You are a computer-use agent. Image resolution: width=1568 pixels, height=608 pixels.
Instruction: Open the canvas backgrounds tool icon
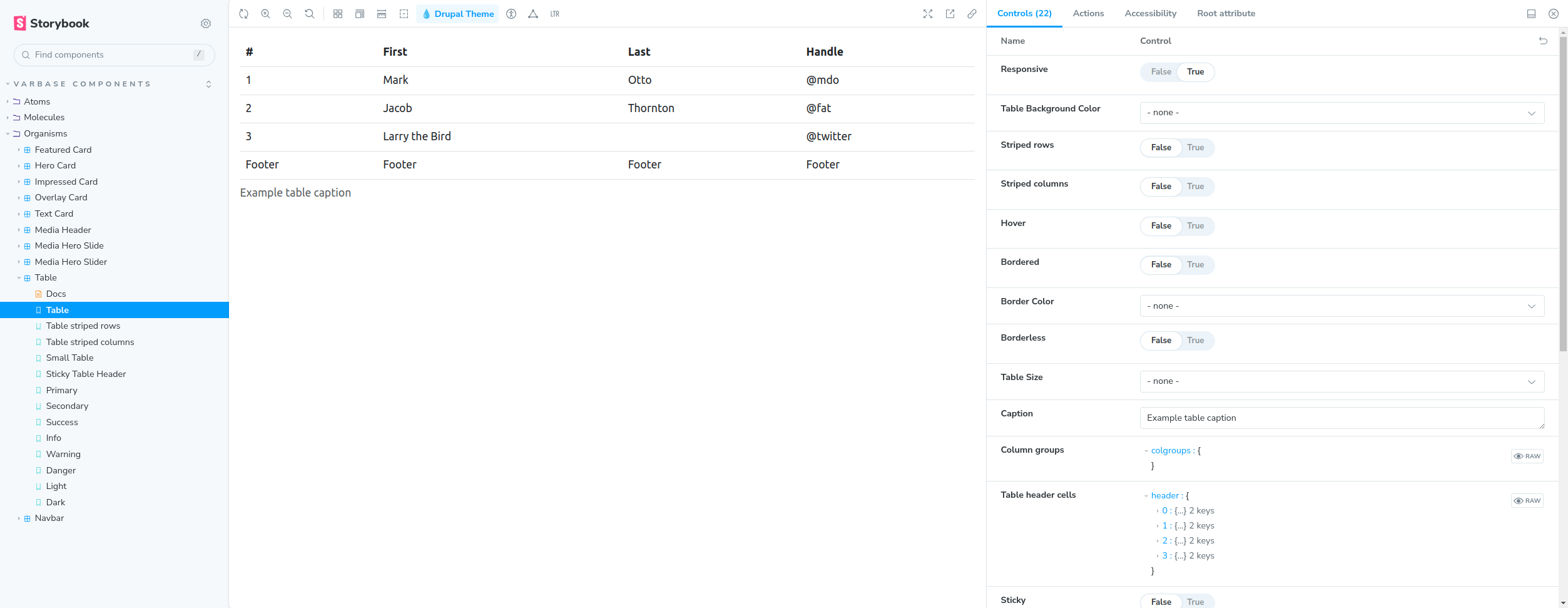[360, 14]
